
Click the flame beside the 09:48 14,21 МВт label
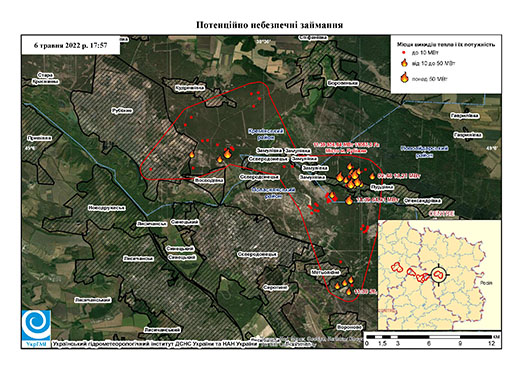point(372,176)
